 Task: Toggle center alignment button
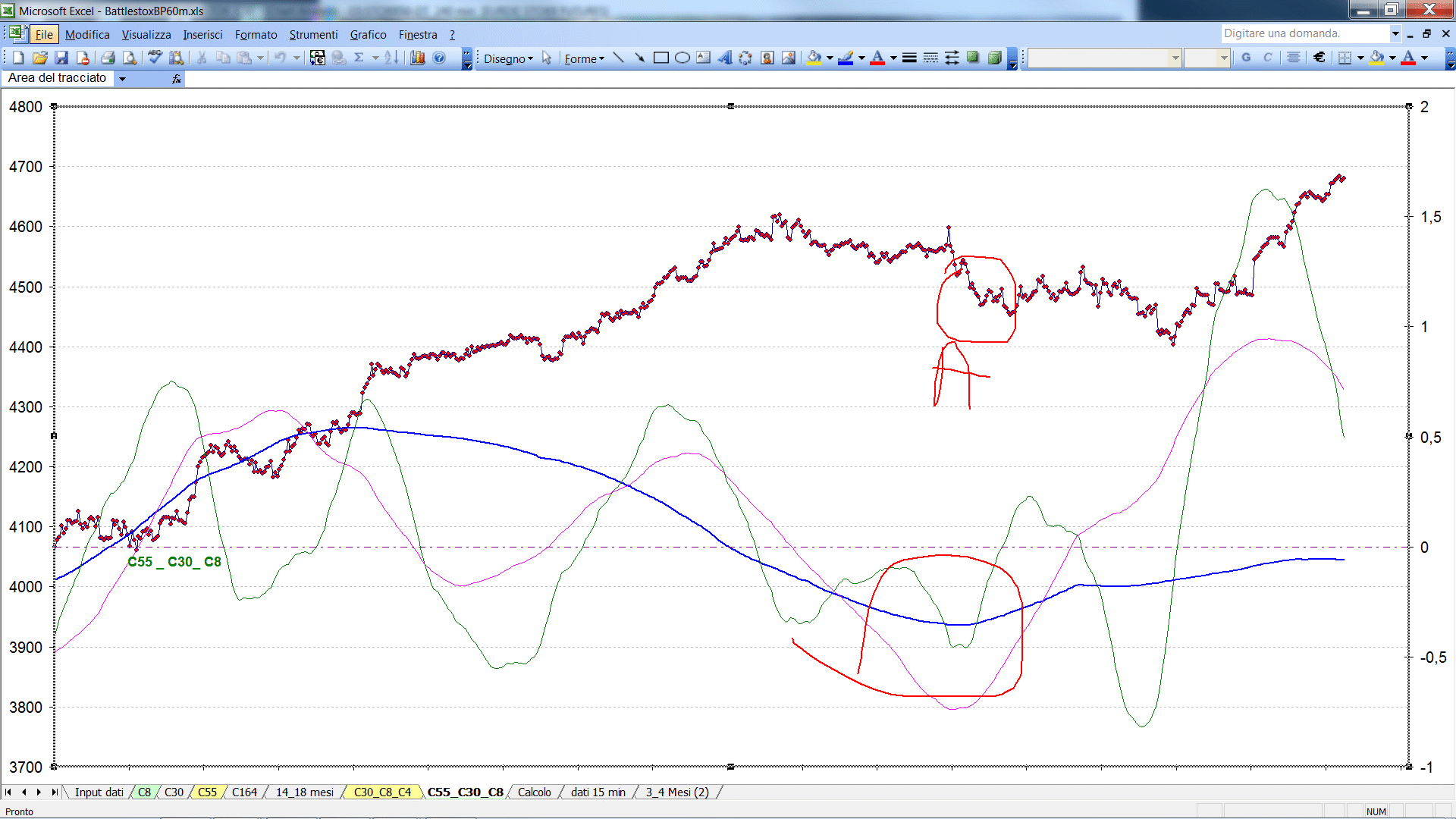(1294, 58)
